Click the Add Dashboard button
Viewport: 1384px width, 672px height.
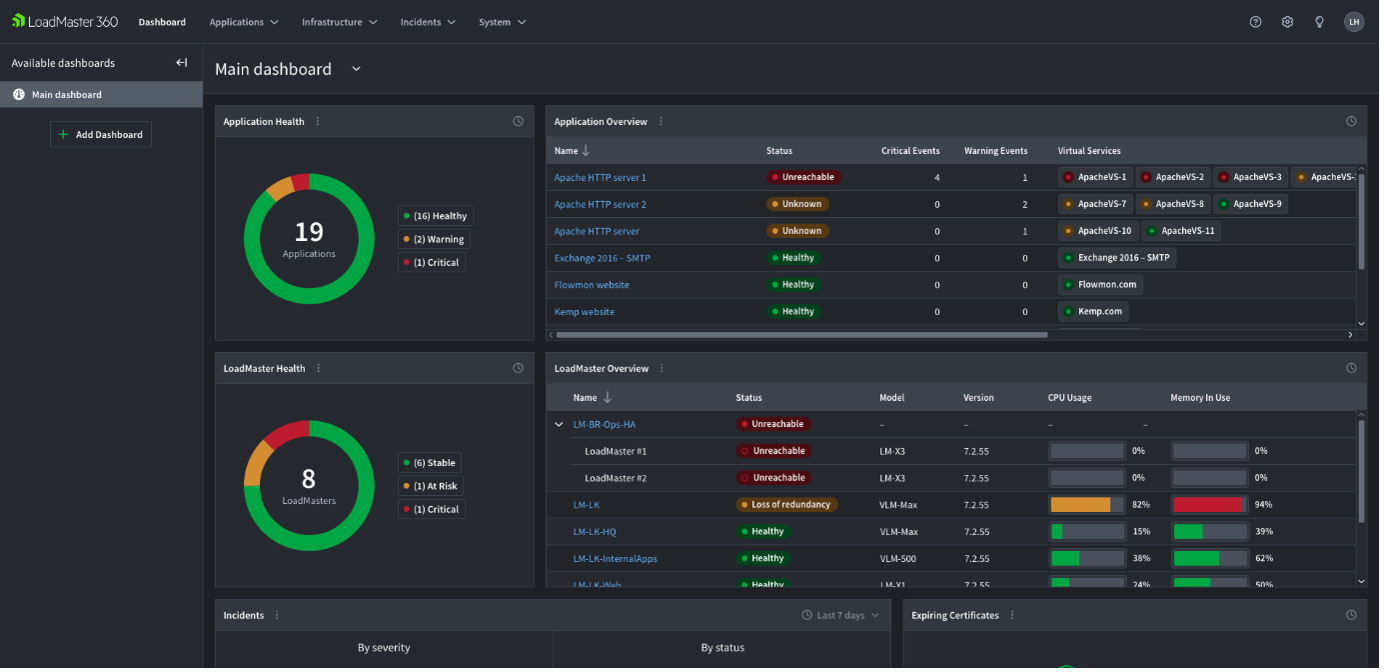pos(100,134)
